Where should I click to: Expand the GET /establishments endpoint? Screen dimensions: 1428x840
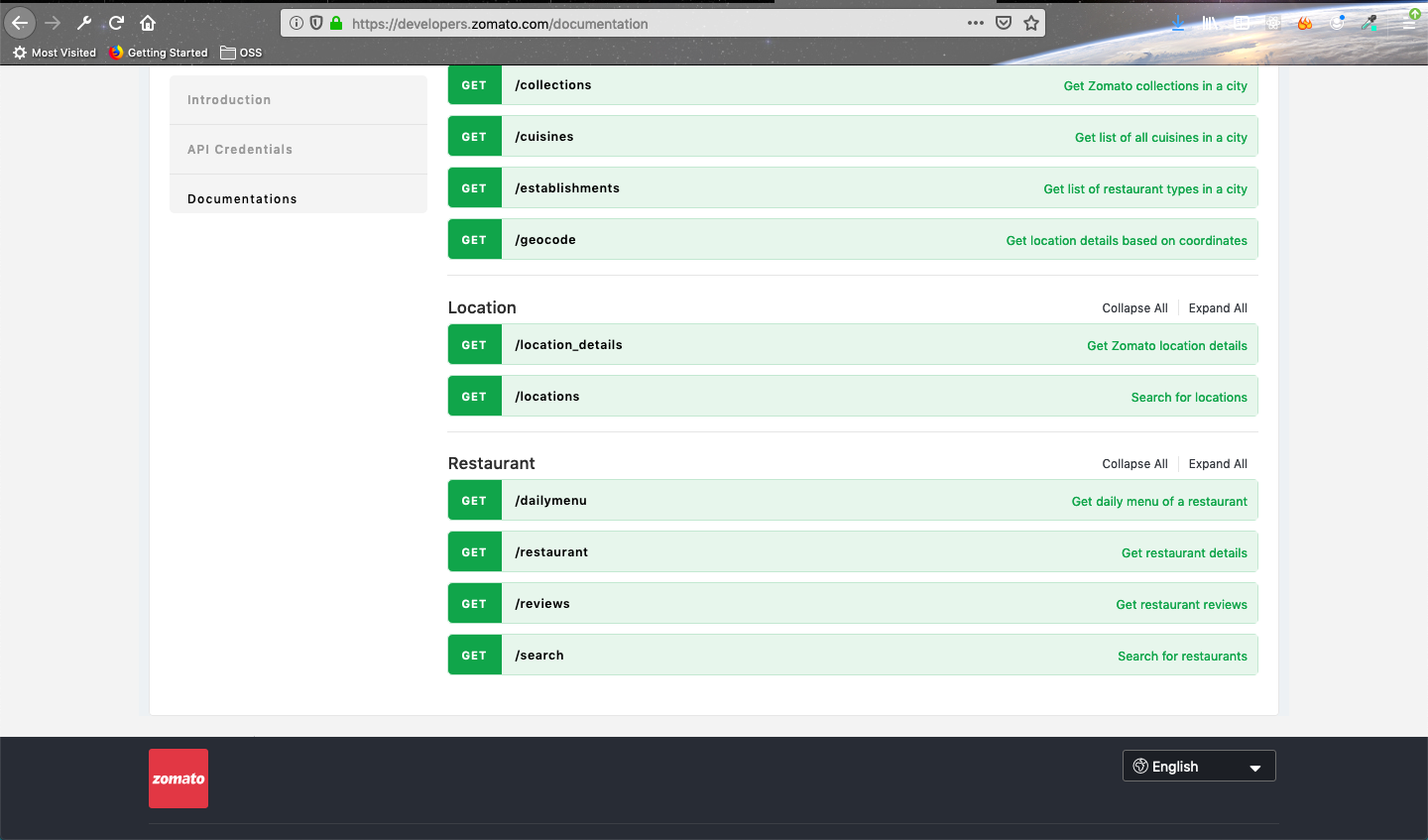click(x=853, y=188)
